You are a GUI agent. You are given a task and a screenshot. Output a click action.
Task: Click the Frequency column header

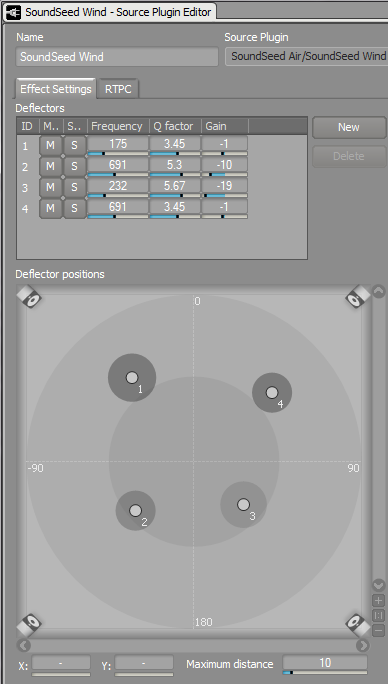click(x=118, y=127)
